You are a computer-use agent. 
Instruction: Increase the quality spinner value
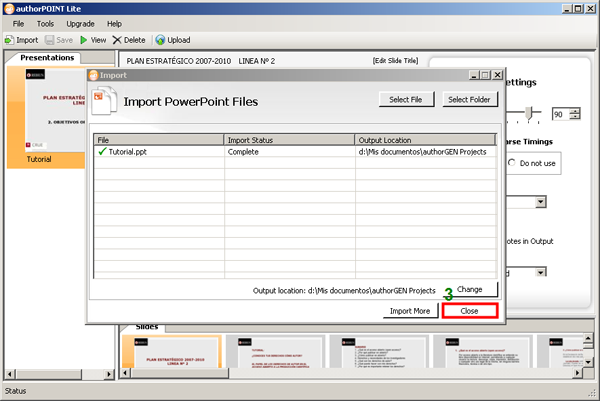tap(575, 111)
